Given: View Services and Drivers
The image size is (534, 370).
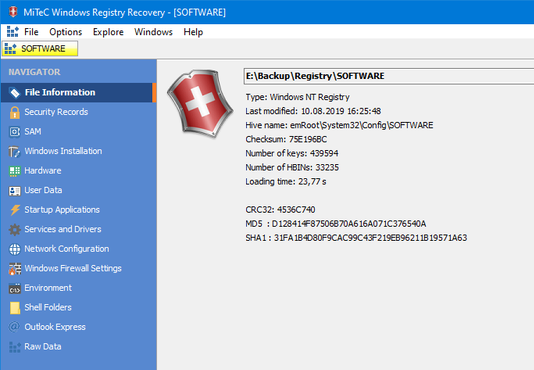Looking at the screenshot, I should pos(78,230).
